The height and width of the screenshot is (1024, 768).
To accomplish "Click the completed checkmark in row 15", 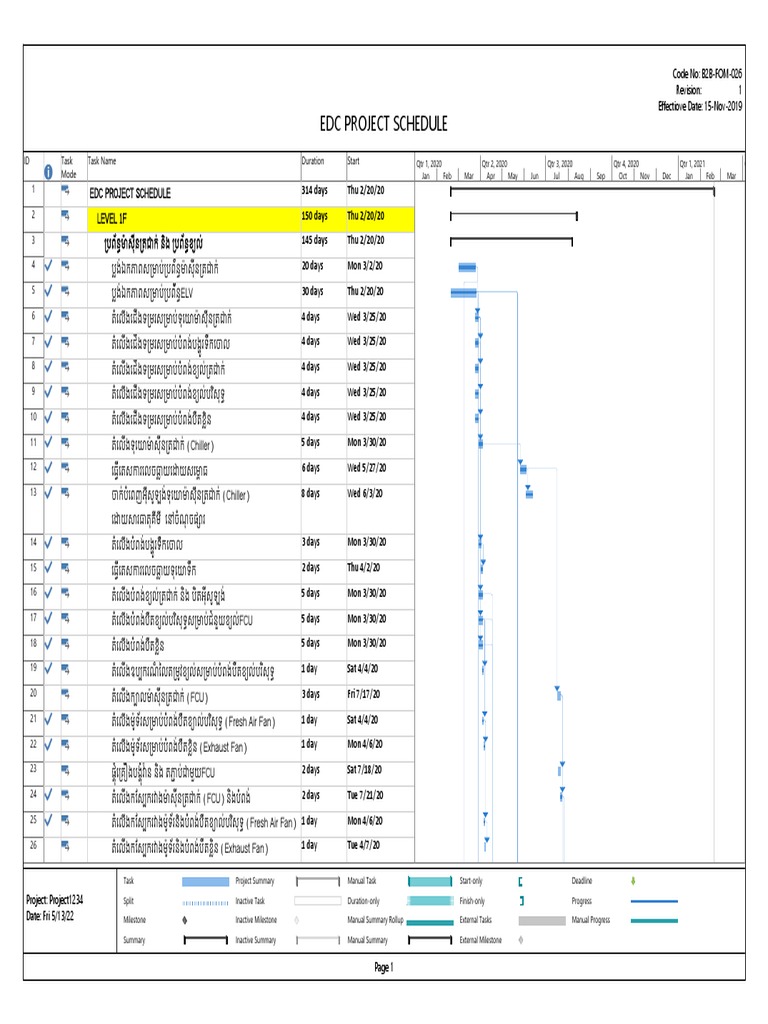I will 48,568.
